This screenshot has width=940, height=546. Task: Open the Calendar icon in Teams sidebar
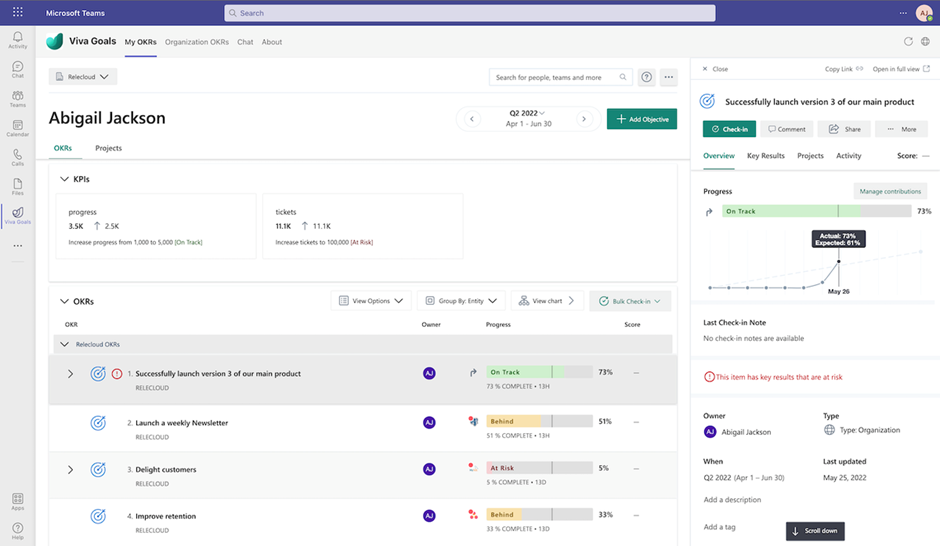[17, 127]
